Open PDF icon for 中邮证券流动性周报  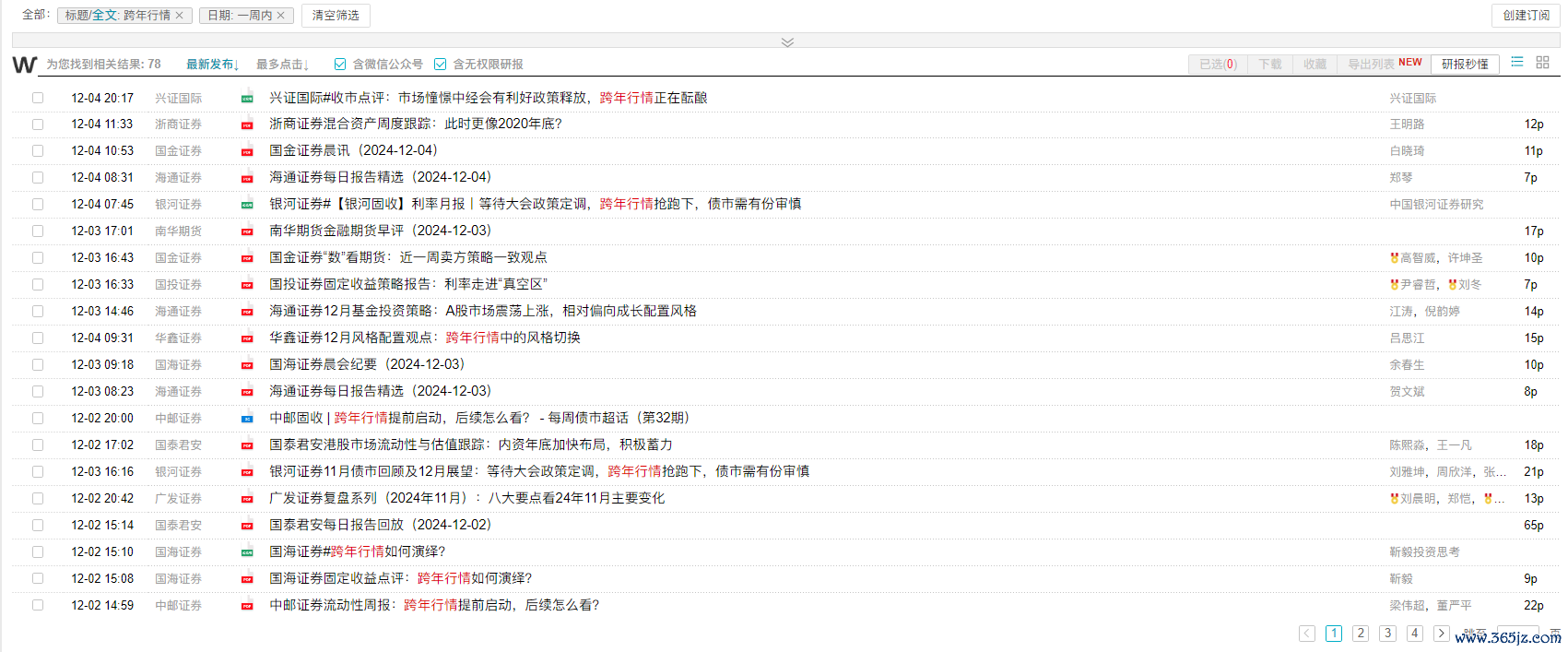[247, 607]
